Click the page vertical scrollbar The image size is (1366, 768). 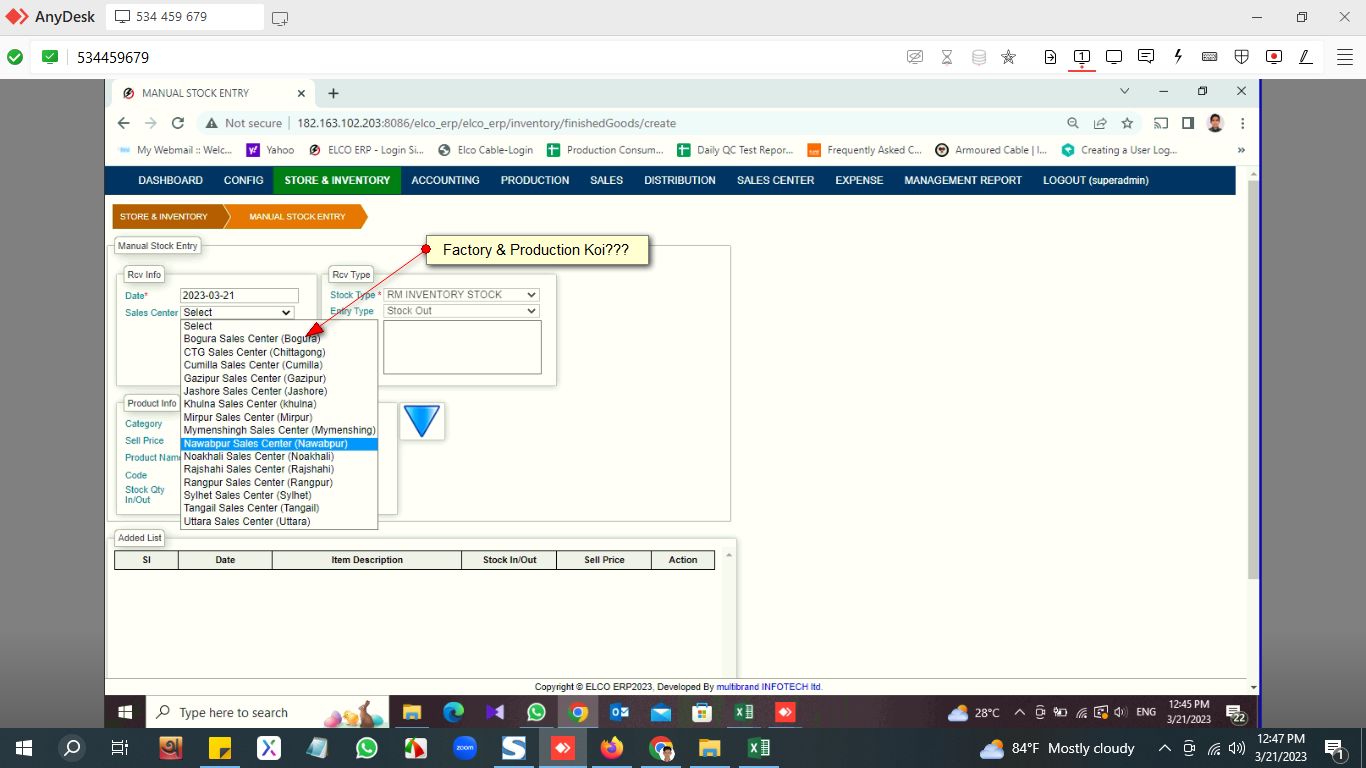tap(1254, 380)
